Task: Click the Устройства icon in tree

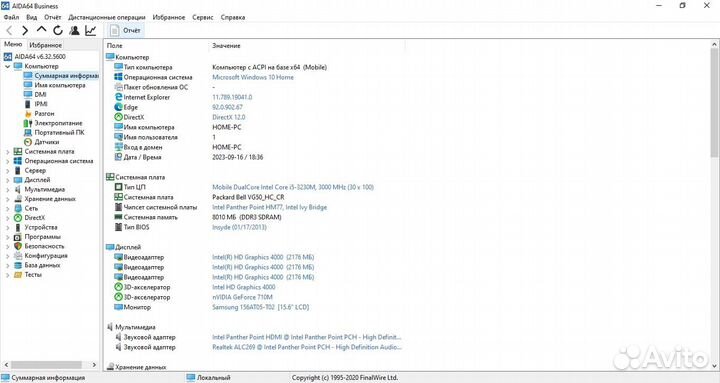Action: click(18, 227)
